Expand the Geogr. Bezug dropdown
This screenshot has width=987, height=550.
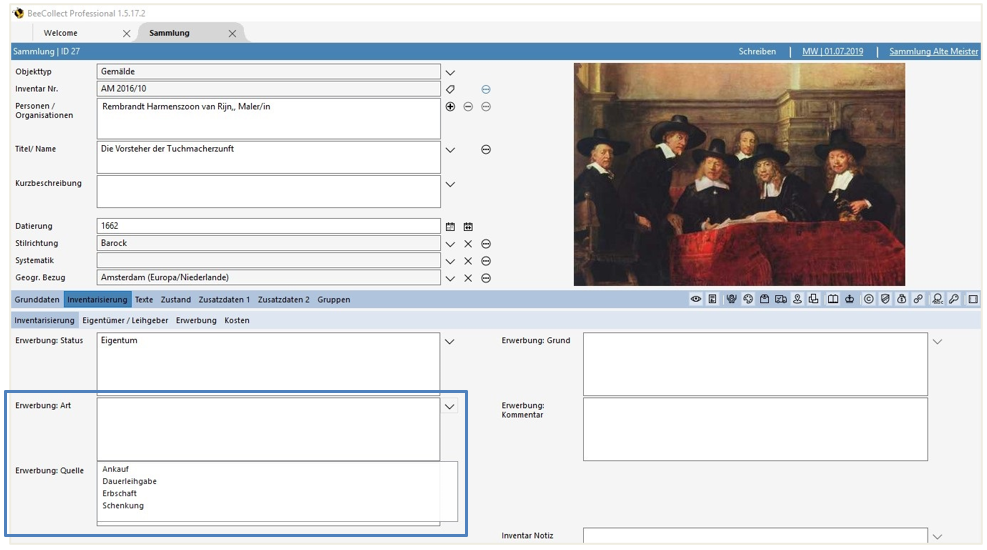tap(450, 278)
